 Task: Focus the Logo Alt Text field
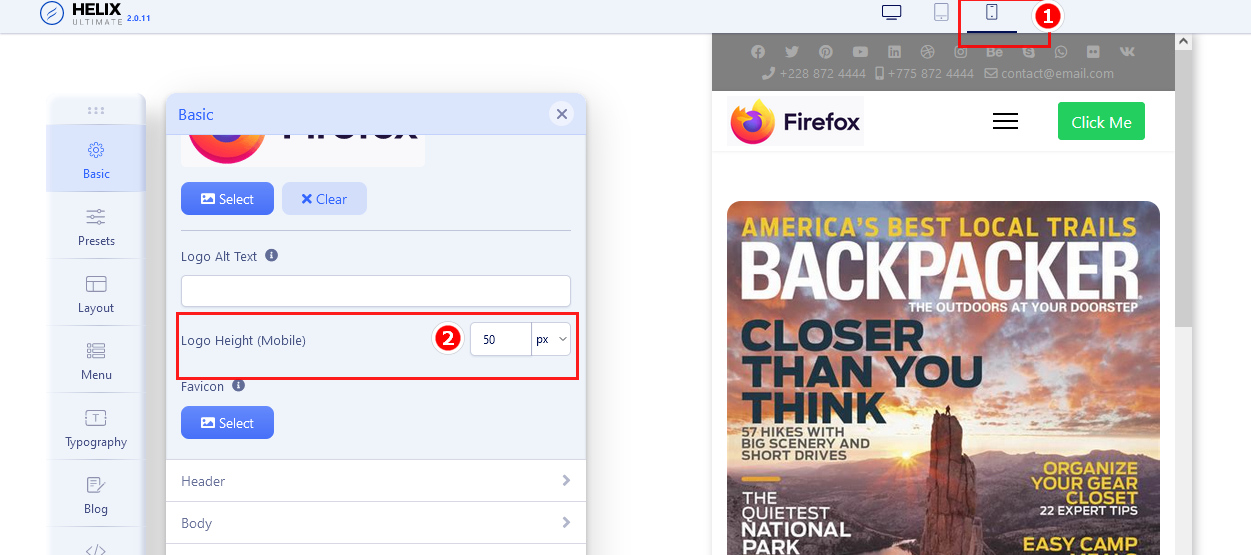point(376,291)
